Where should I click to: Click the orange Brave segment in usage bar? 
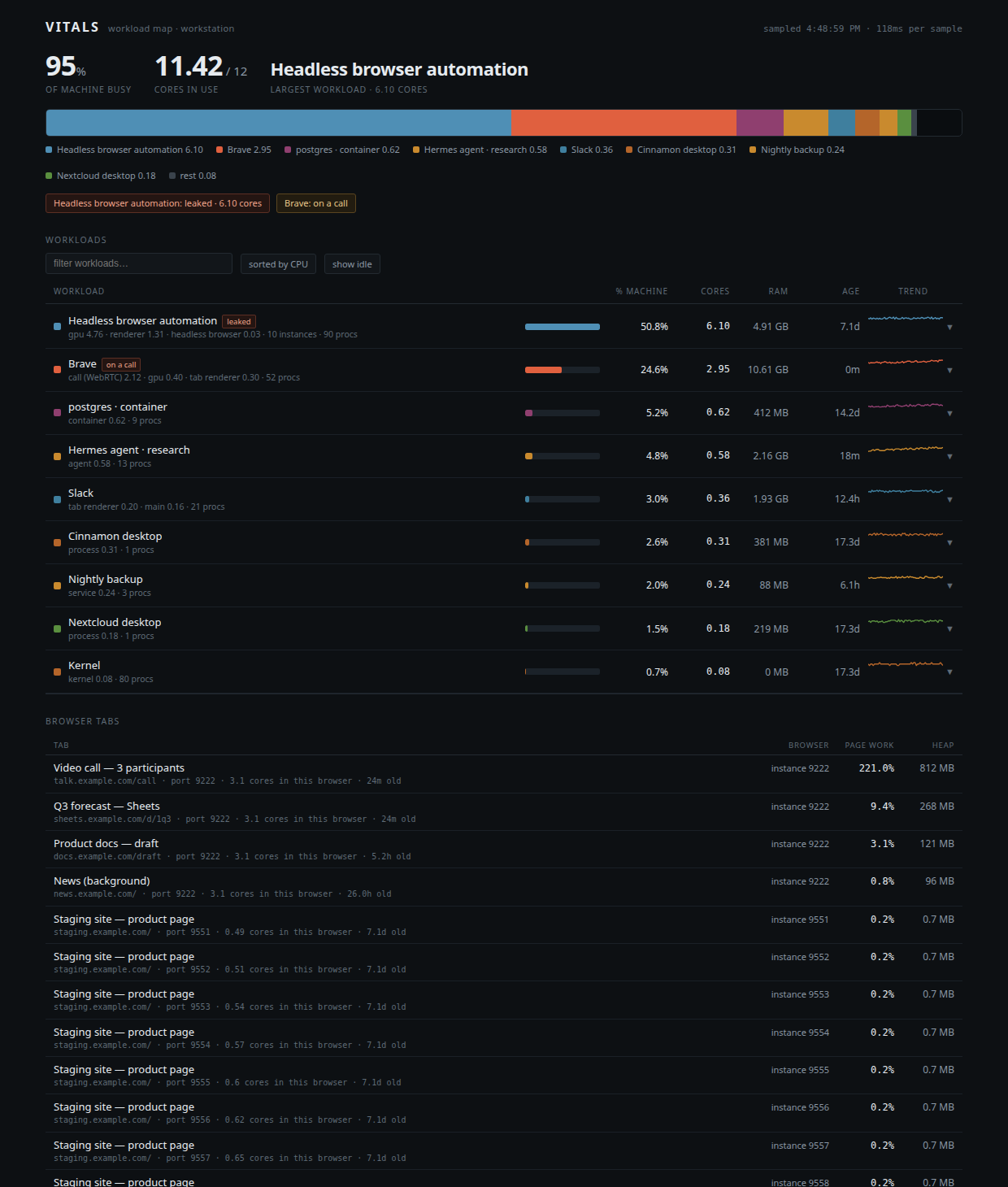[624, 123]
